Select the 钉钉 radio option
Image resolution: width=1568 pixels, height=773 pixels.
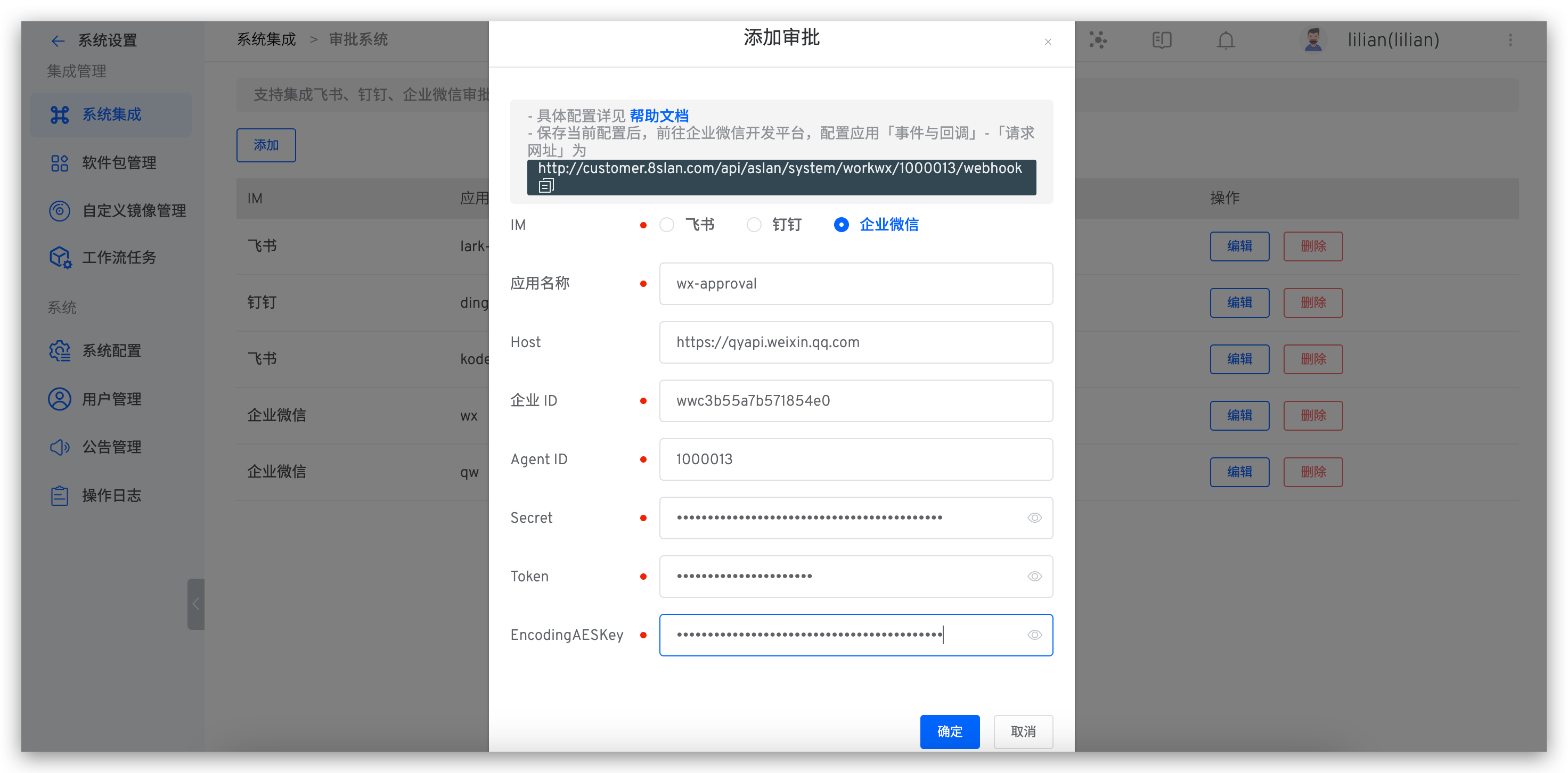tap(754, 225)
